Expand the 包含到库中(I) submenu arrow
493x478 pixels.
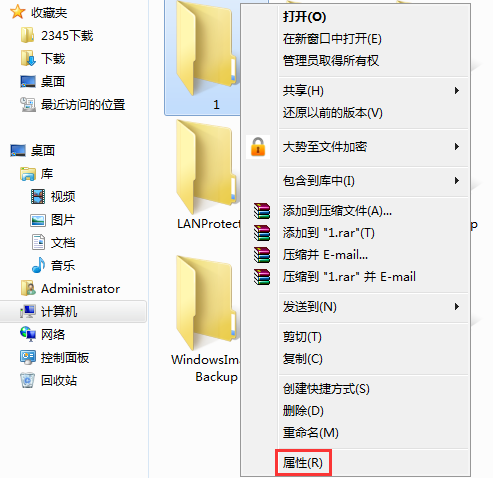pyautogui.click(x=457, y=181)
